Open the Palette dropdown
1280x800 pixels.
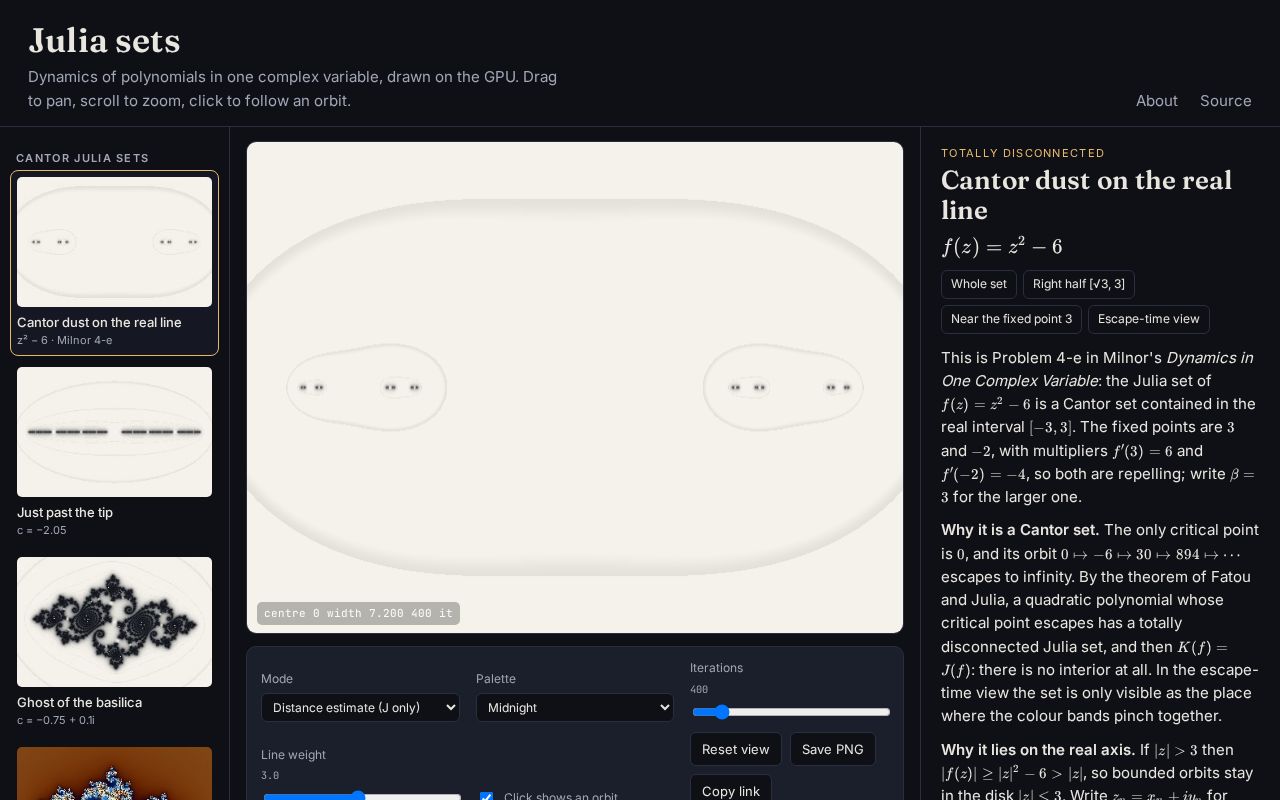pyautogui.click(x=575, y=707)
